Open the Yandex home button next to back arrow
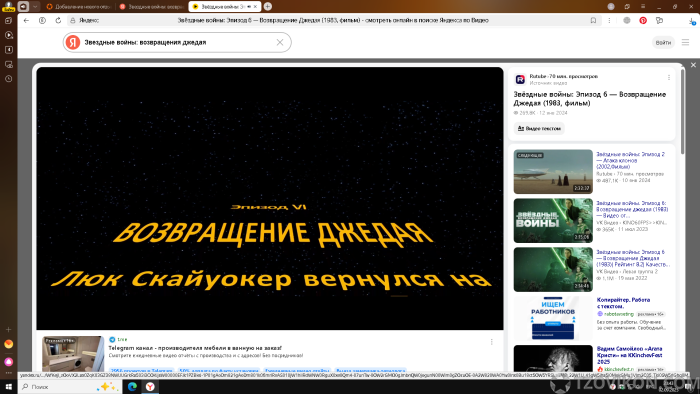This screenshot has height=394, width=700. click(x=42, y=21)
